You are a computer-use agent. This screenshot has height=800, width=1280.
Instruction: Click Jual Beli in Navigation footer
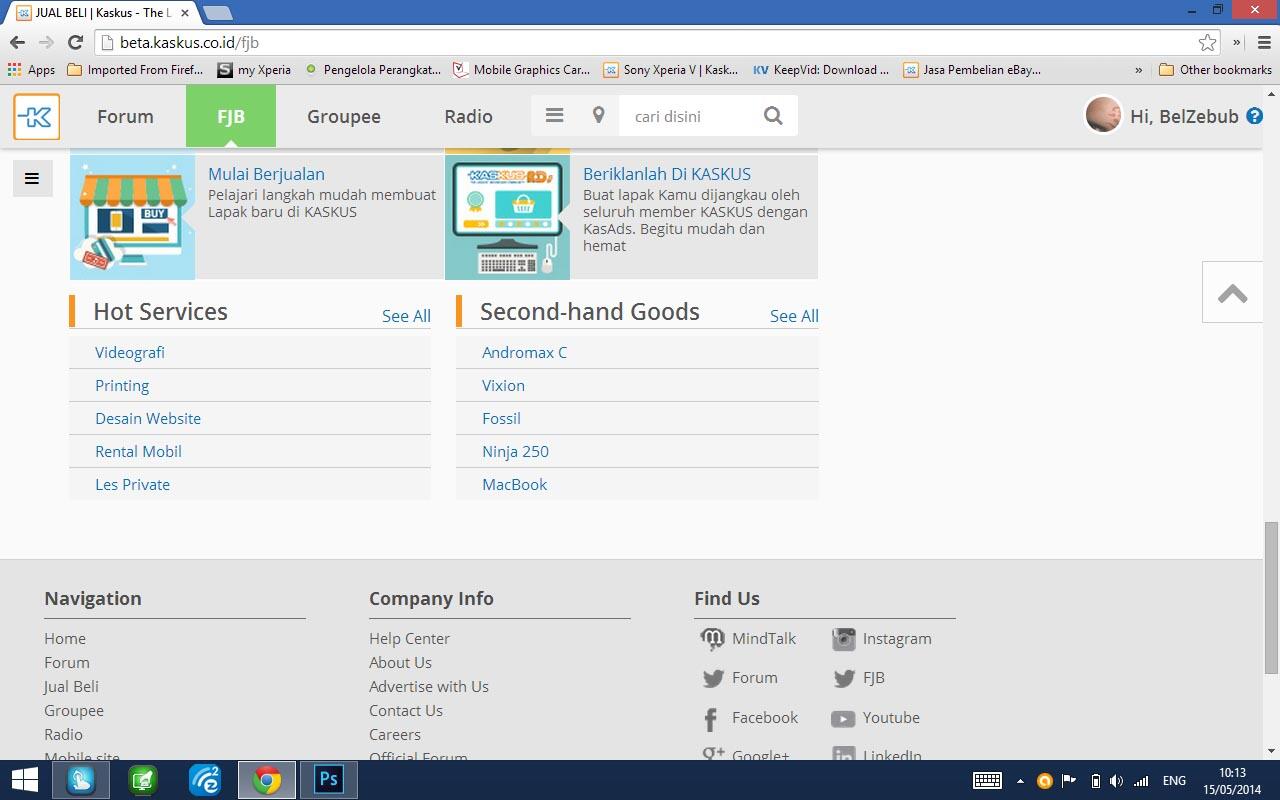tap(71, 686)
